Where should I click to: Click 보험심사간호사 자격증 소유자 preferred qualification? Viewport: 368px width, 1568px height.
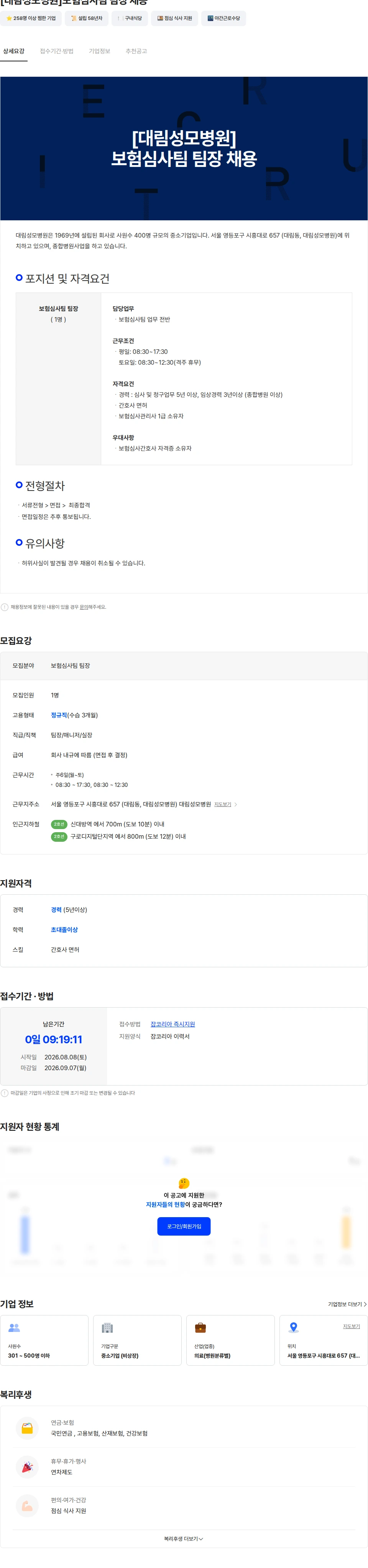(x=155, y=448)
